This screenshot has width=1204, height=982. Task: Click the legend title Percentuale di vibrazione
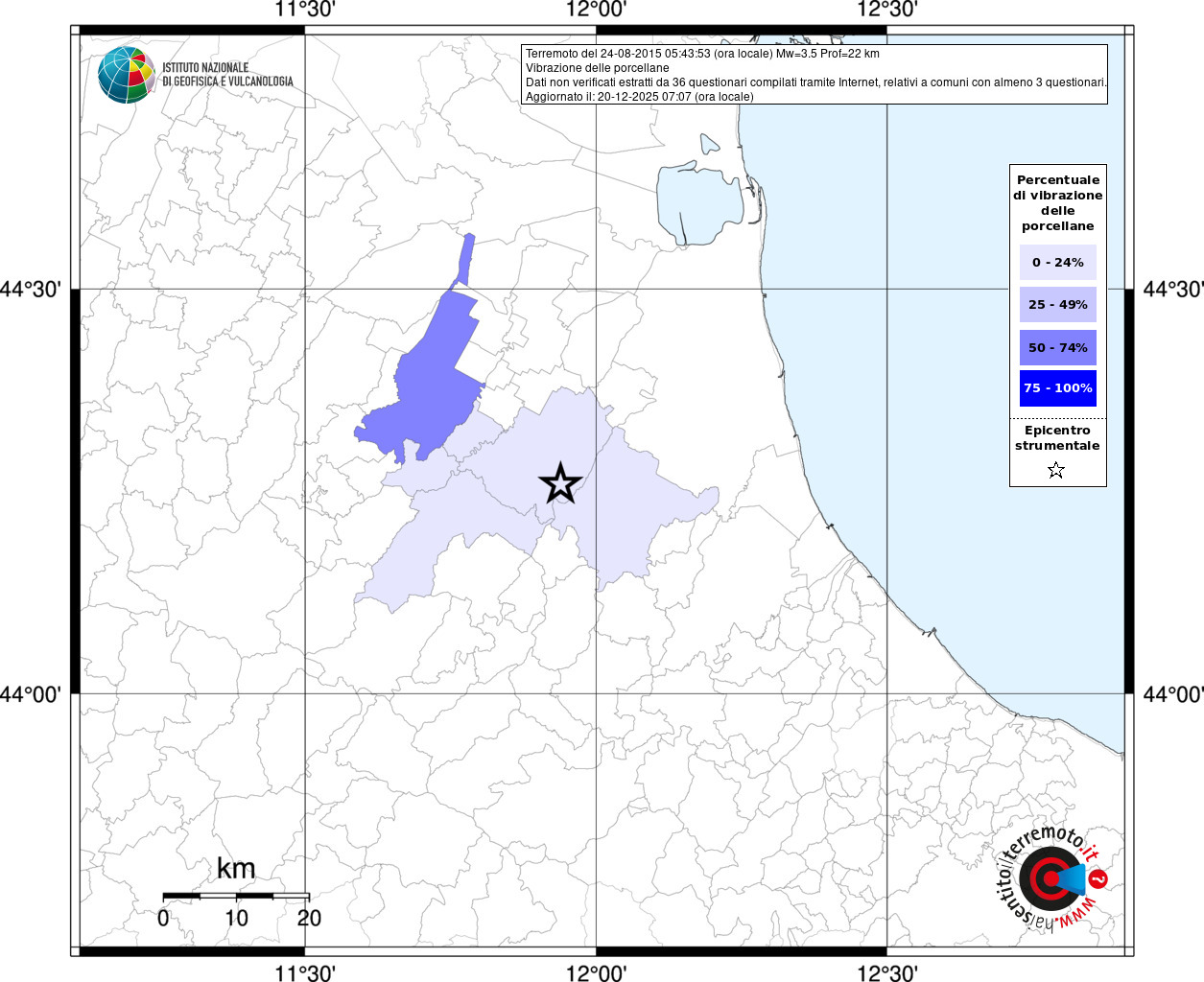(x=1058, y=202)
